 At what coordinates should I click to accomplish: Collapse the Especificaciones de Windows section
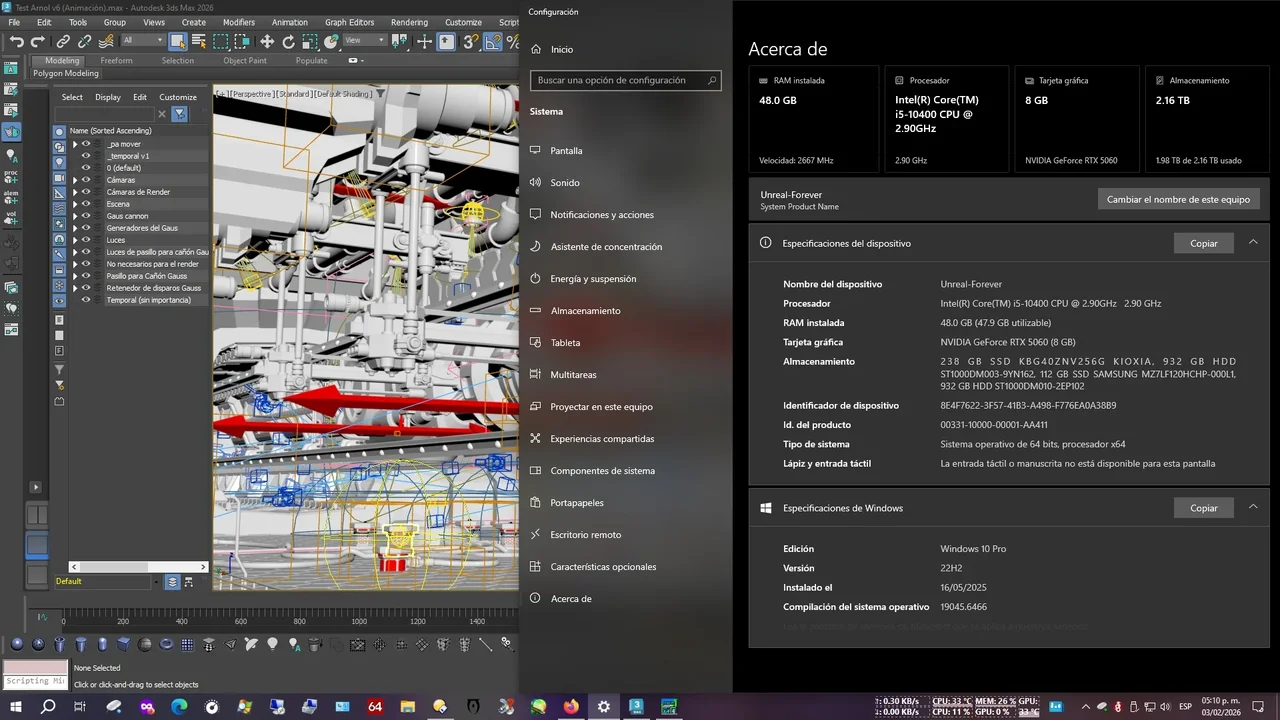(1253, 508)
